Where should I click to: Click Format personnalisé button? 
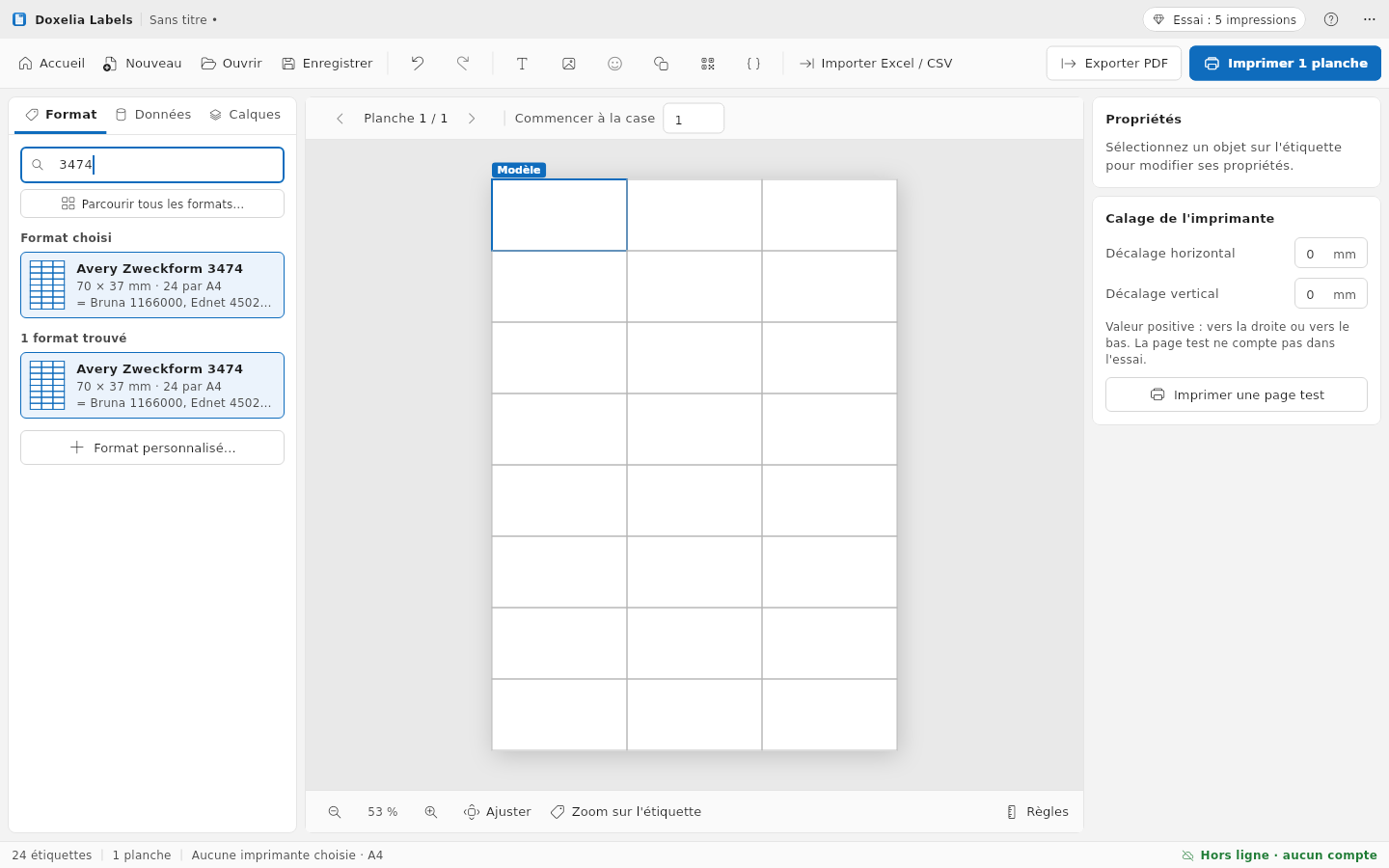tap(152, 448)
